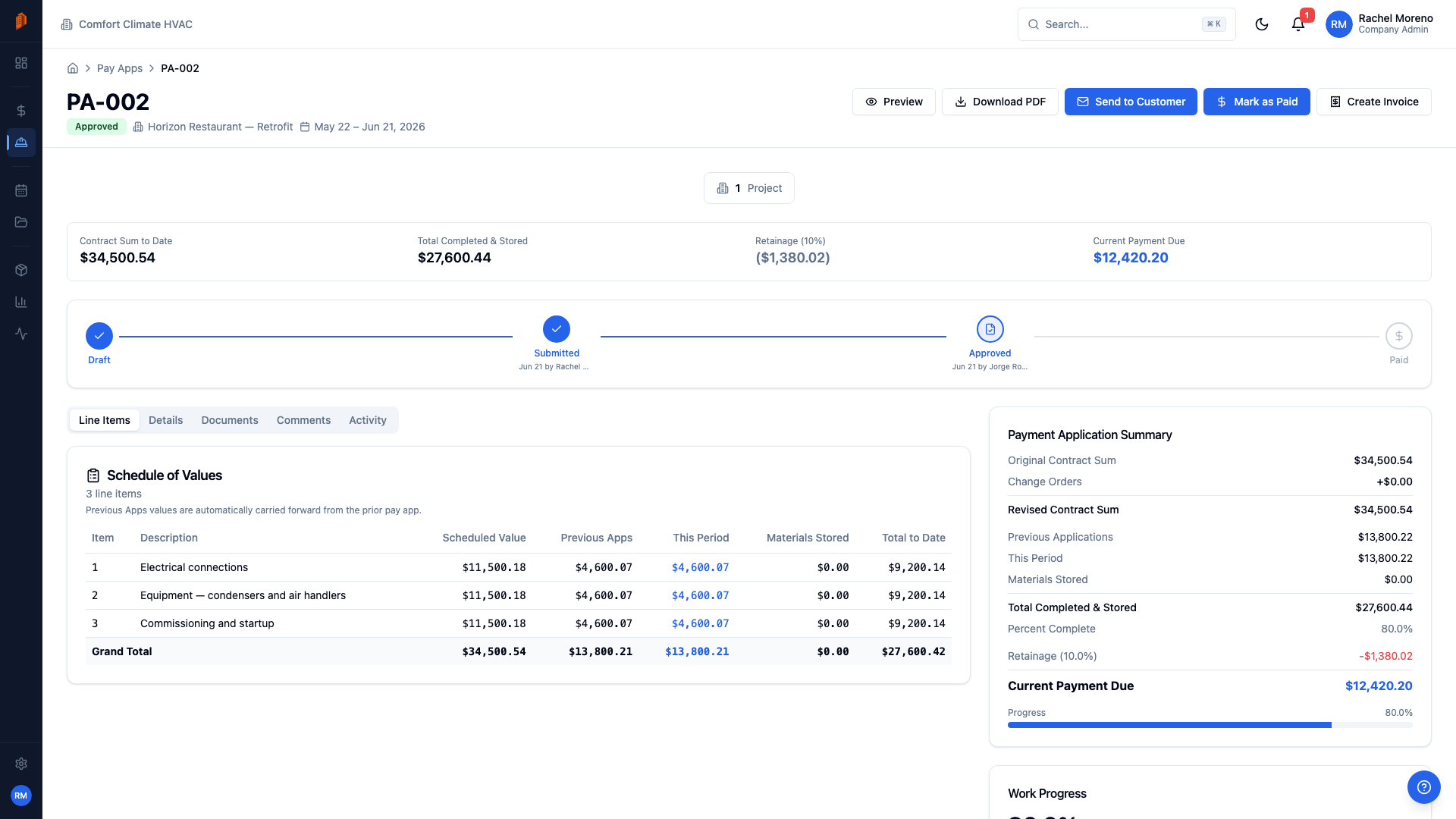Click Grand Total This Period $13,800.21
The width and height of the screenshot is (1456, 819).
coord(697,651)
